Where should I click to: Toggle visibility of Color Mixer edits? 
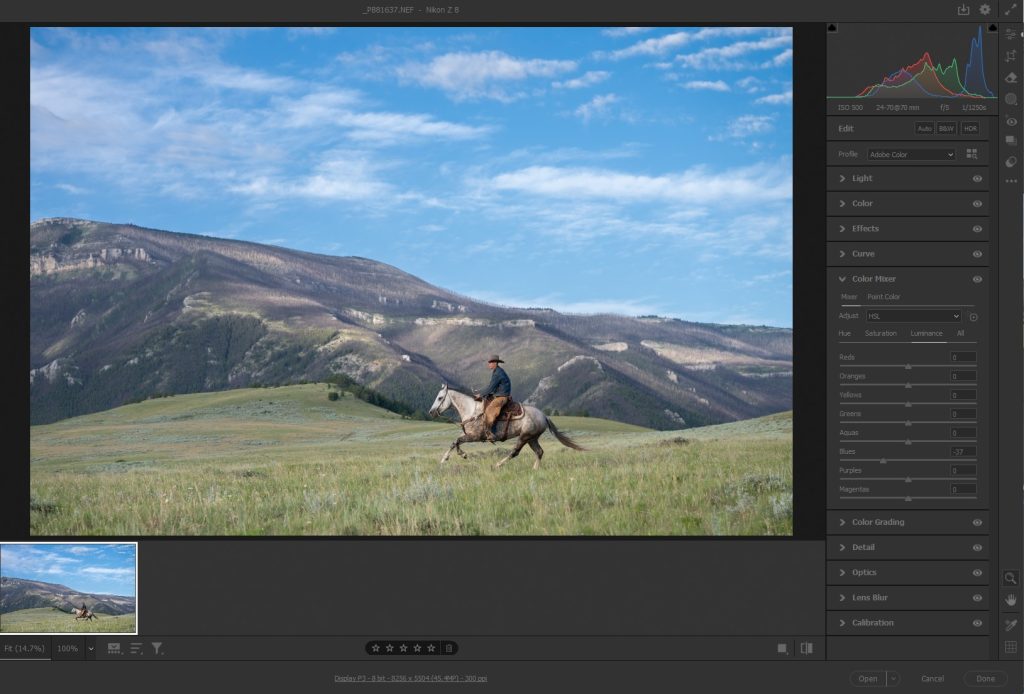(977, 279)
